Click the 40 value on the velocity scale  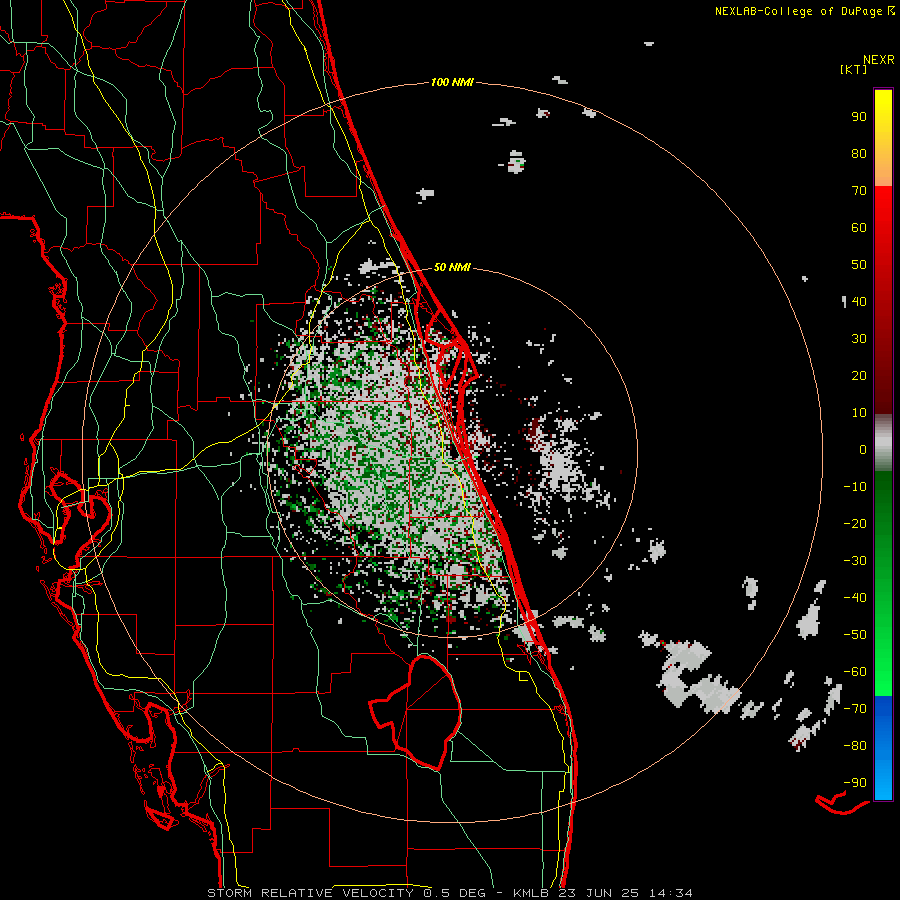859,302
